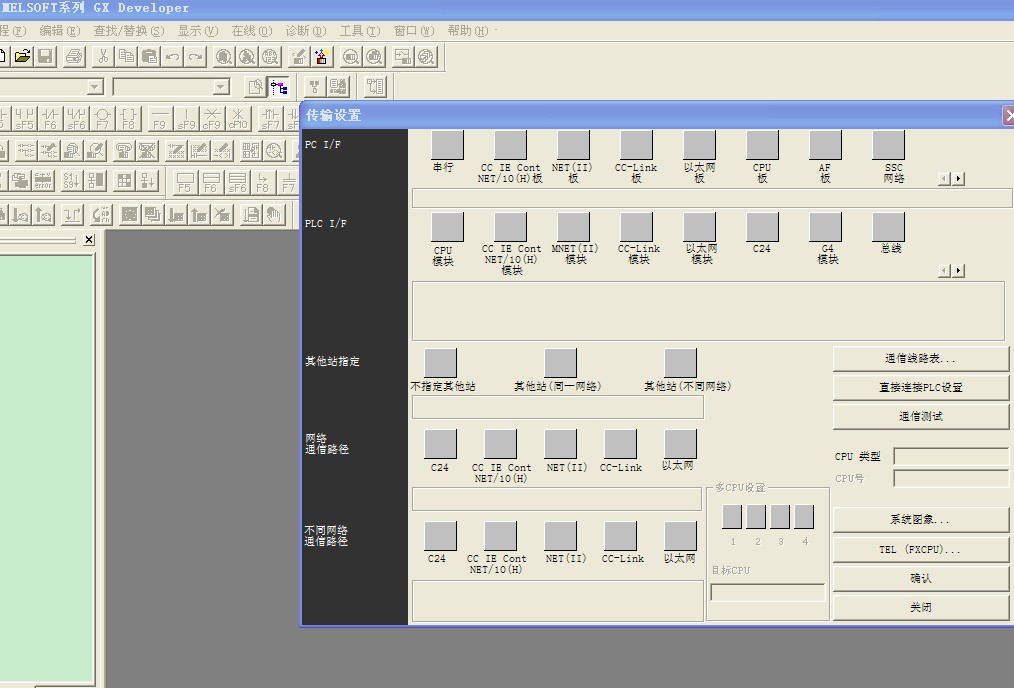Click the print toolbar icon
Image resolution: width=1014 pixels, height=688 pixels.
tap(75, 57)
